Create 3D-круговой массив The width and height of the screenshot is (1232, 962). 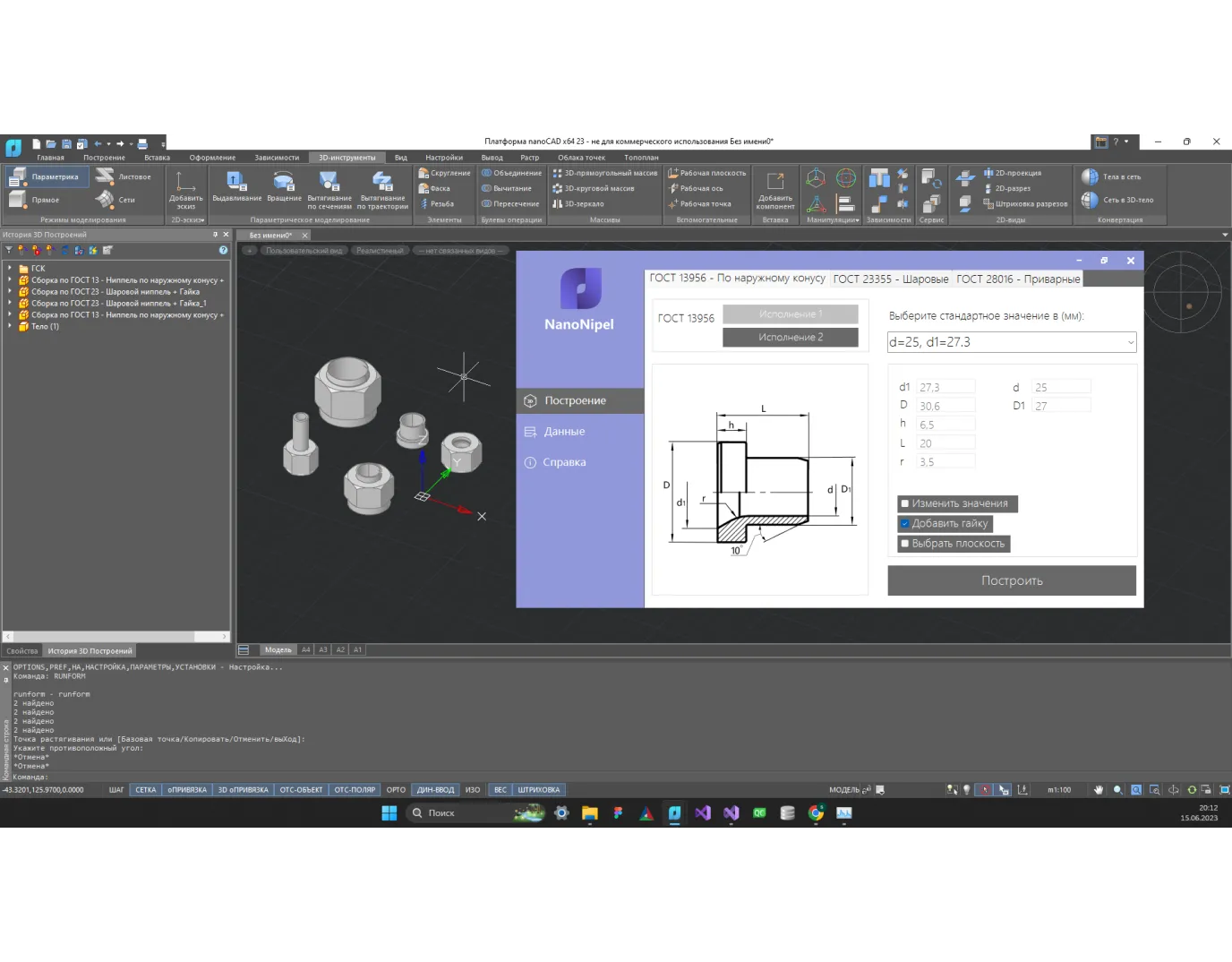593,188
